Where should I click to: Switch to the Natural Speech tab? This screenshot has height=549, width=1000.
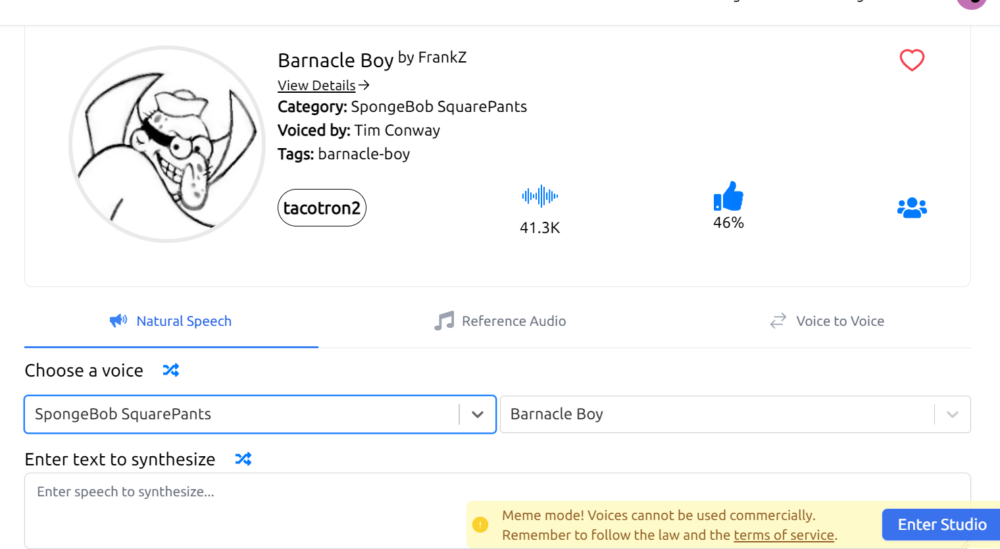(x=171, y=321)
